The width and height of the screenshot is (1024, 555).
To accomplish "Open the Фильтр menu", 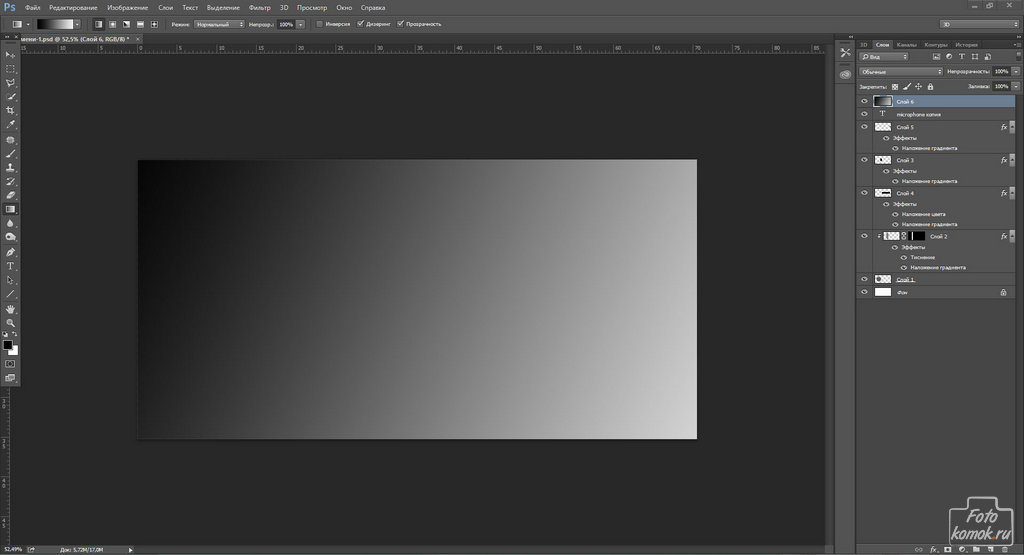I will tap(259, 8).
